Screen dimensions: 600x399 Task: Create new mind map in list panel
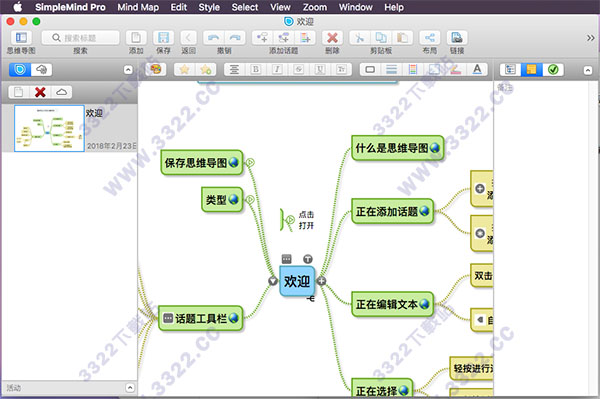pos(18,92)
